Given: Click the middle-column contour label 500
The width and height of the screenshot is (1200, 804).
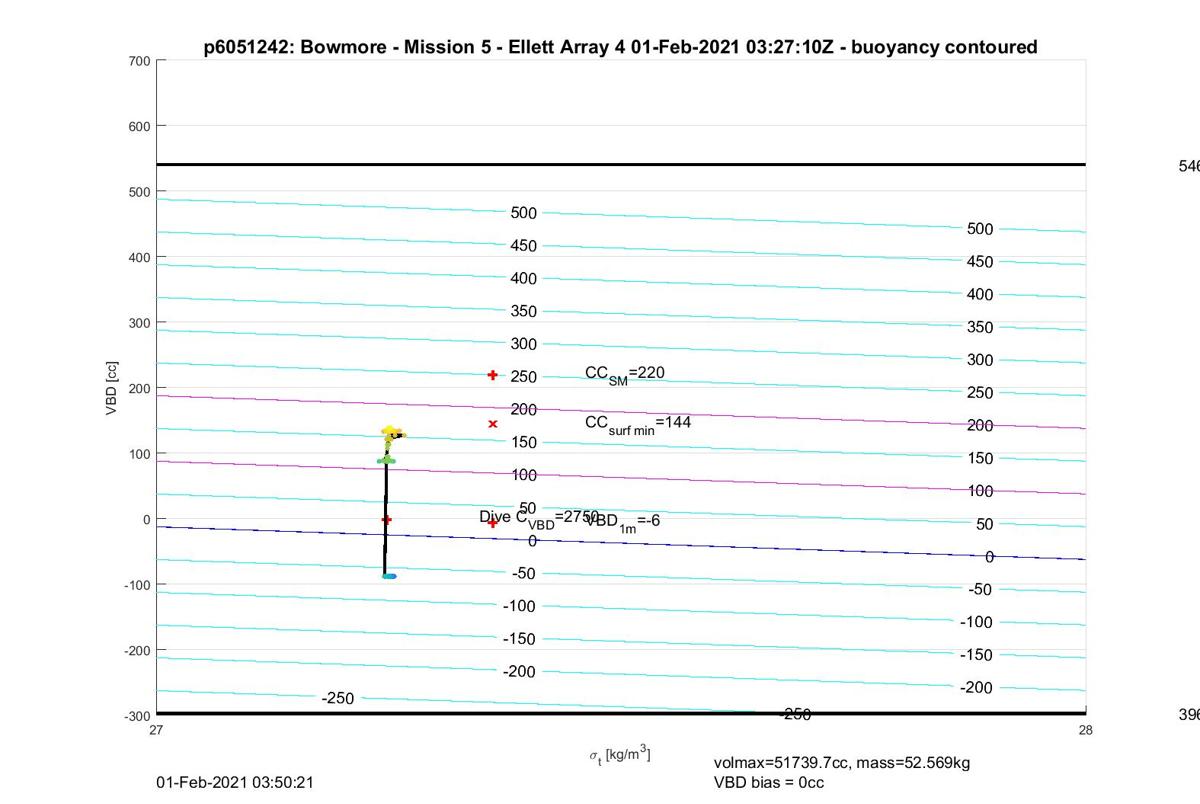Looking at the screenshot, I should tap(524, 213).
